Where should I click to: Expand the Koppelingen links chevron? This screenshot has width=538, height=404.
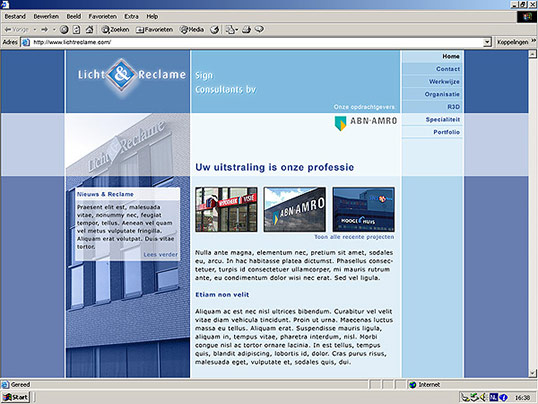[534, 41]
